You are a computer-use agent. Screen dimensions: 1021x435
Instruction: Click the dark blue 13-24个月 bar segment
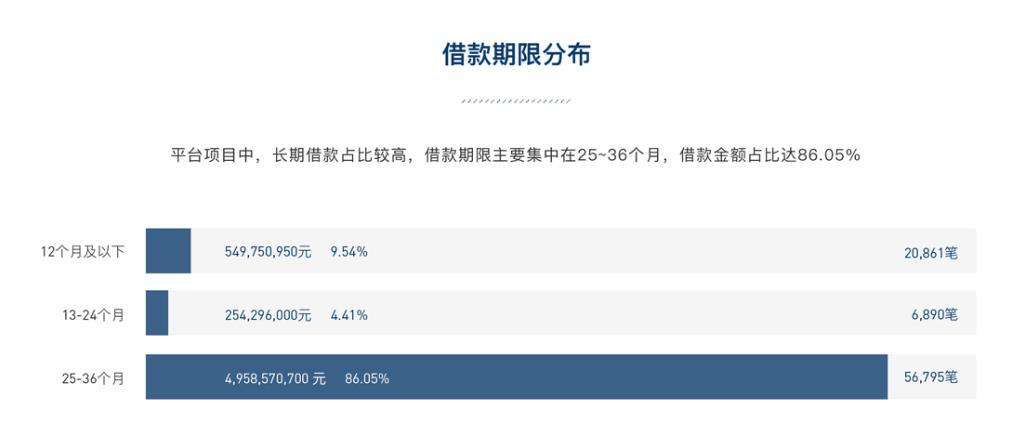pos(157,313)
